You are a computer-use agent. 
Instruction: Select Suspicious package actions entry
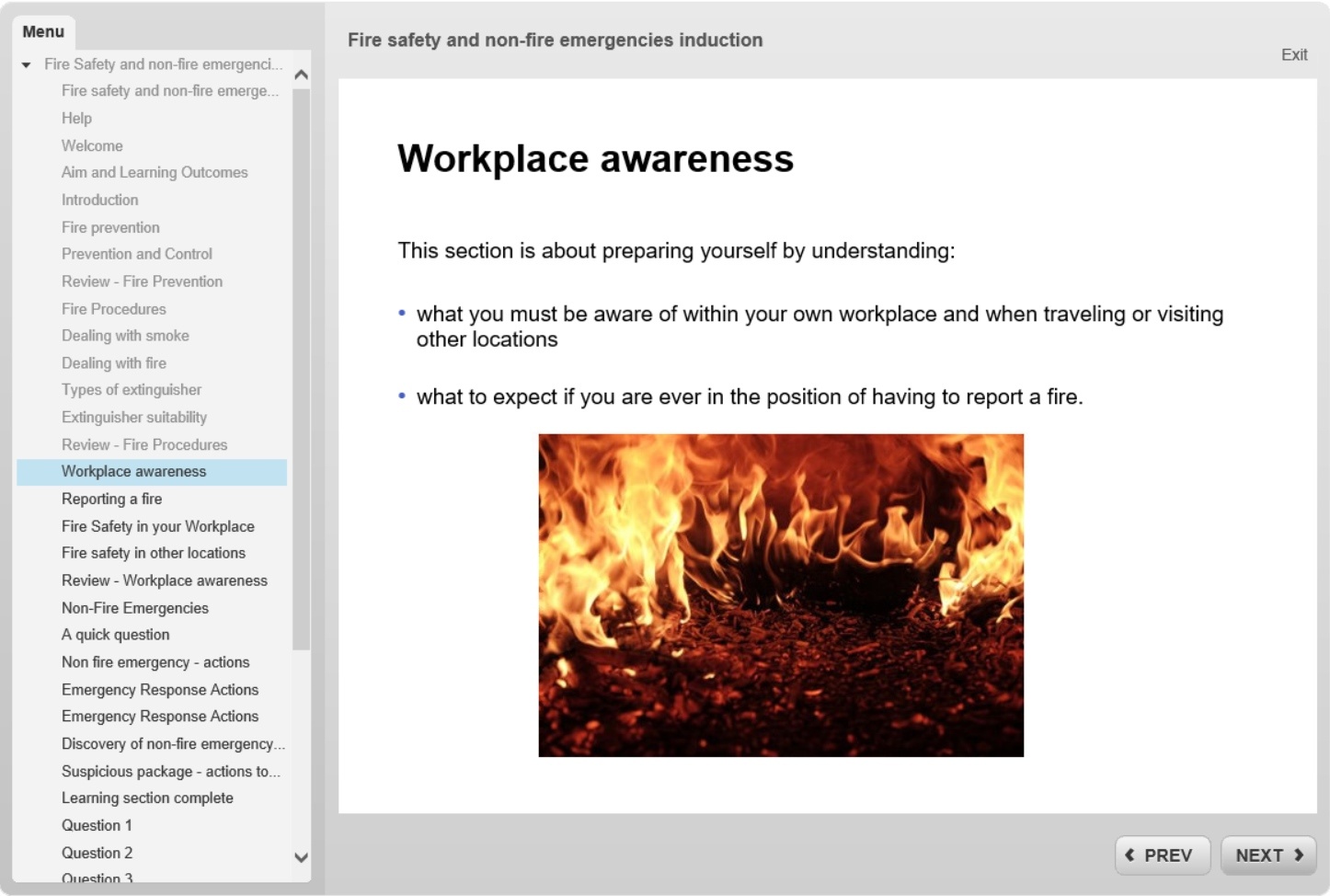coord(170,771)
